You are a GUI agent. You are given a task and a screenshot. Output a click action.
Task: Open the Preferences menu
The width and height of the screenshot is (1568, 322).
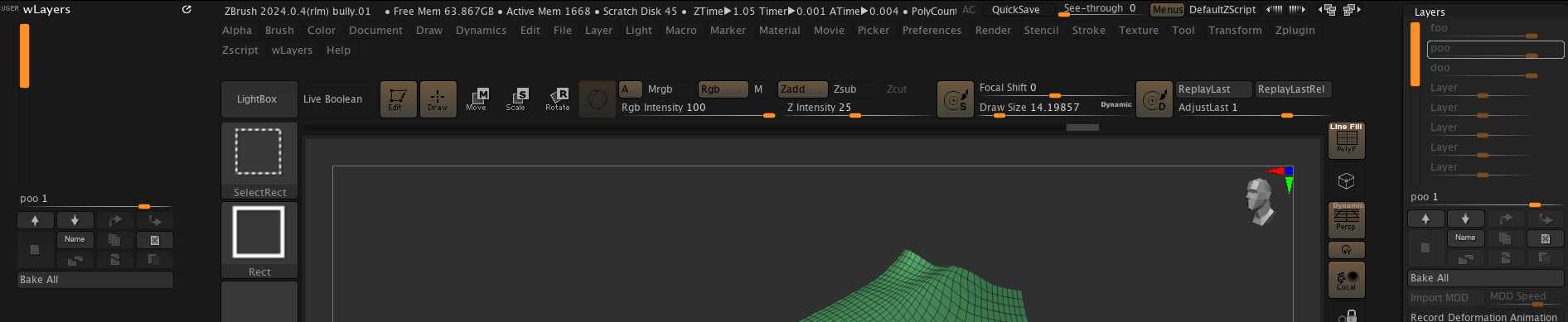(932, 30)
